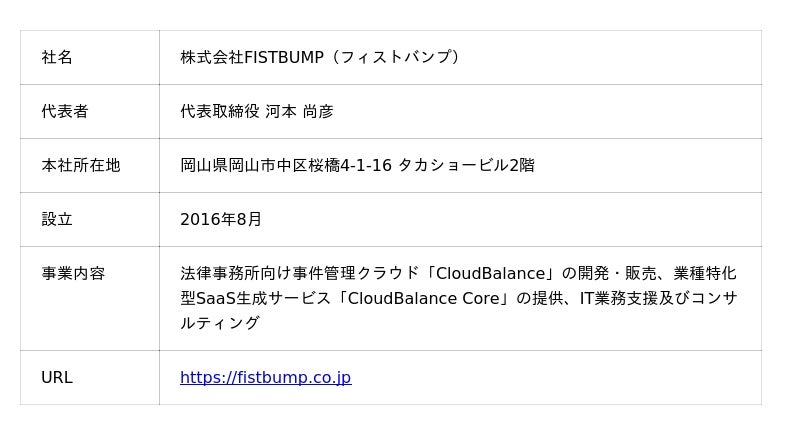The image size is (800, 435).
Task: Click the 本社所在地 label cell
Action: [81, 166]
